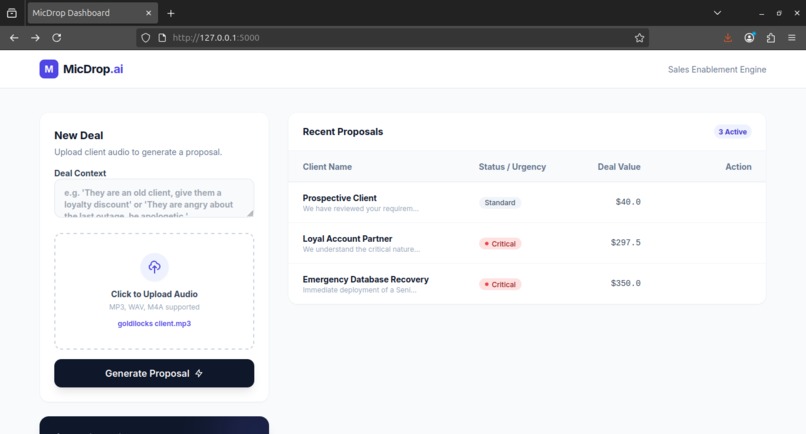The height and width of the screenshot is (434, 806).
Task: Click the Client Name column header
Action: (x=327, y=167)
